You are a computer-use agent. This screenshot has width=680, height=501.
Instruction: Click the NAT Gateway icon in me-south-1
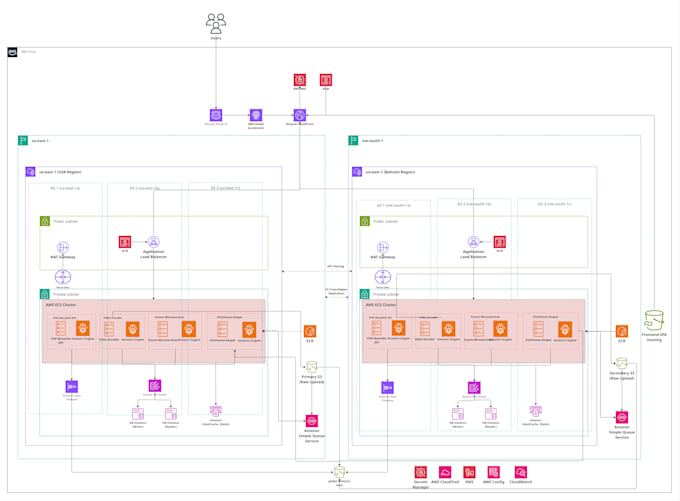[382, 248]
